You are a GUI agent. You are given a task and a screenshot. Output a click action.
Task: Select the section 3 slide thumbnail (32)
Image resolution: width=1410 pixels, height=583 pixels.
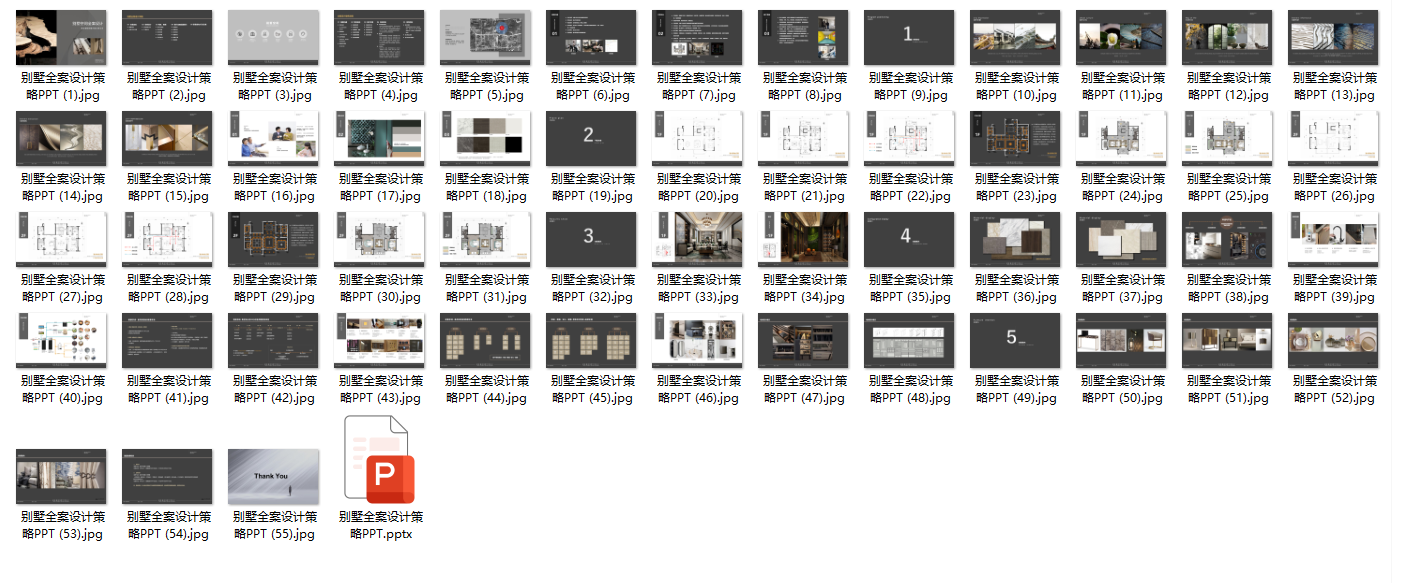pyautogui.click(x=591, y=239)
